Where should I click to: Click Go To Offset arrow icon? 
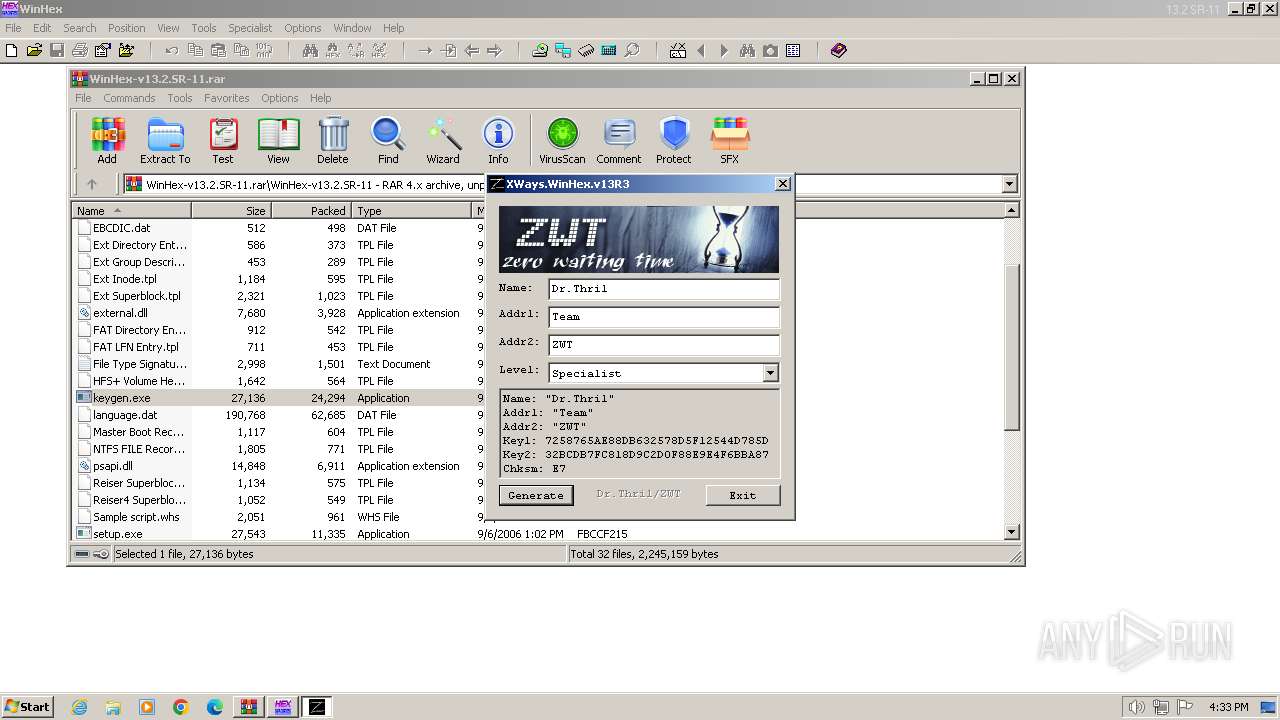[425, 50]
